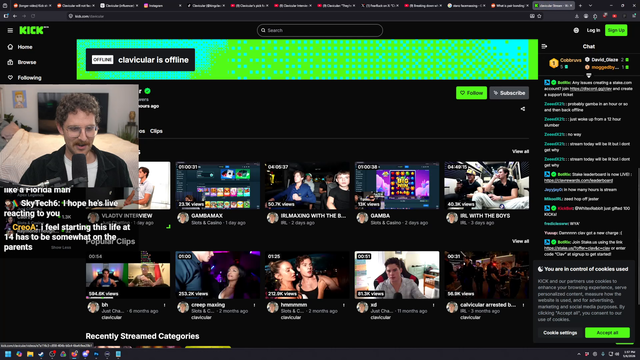Accept all cookies
This screenshot has width=640, height=360.
click(x=607, y=333)
